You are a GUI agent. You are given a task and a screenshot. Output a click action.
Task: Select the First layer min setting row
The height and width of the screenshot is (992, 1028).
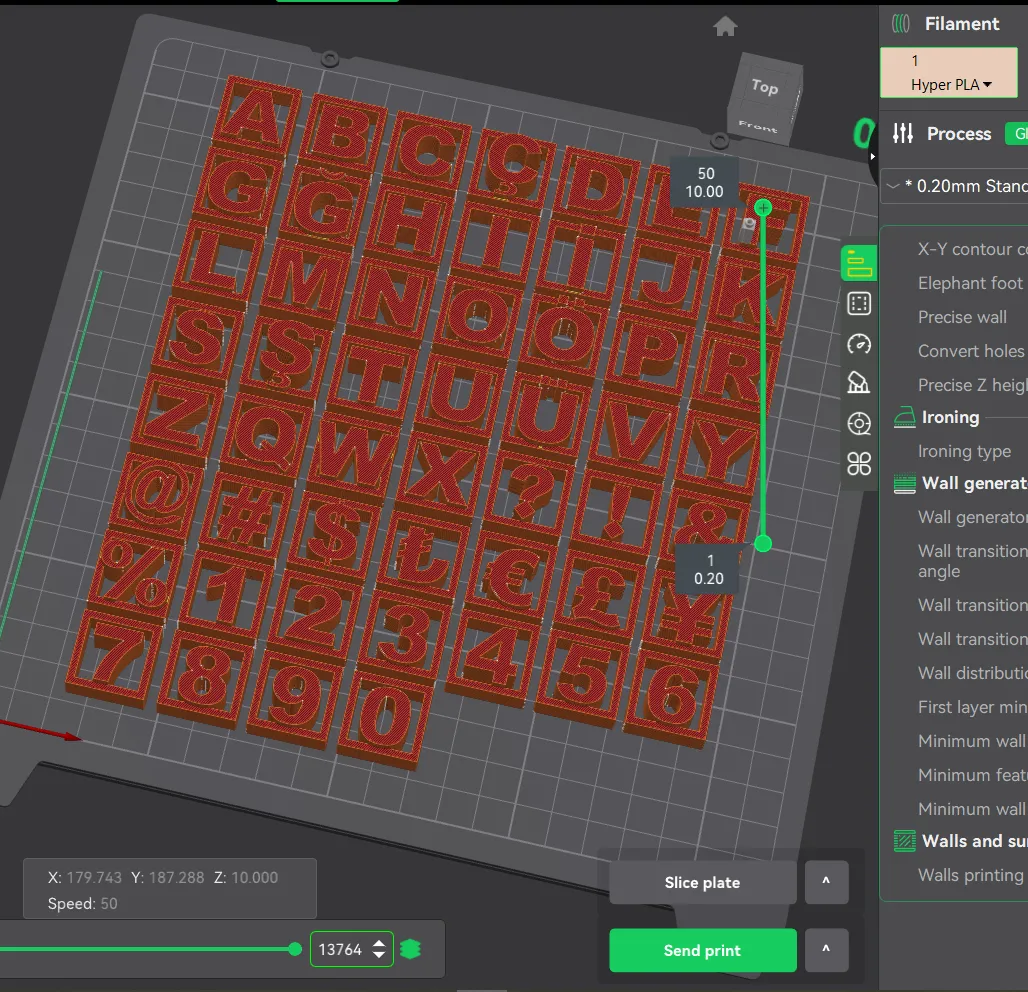pos(973,707)
